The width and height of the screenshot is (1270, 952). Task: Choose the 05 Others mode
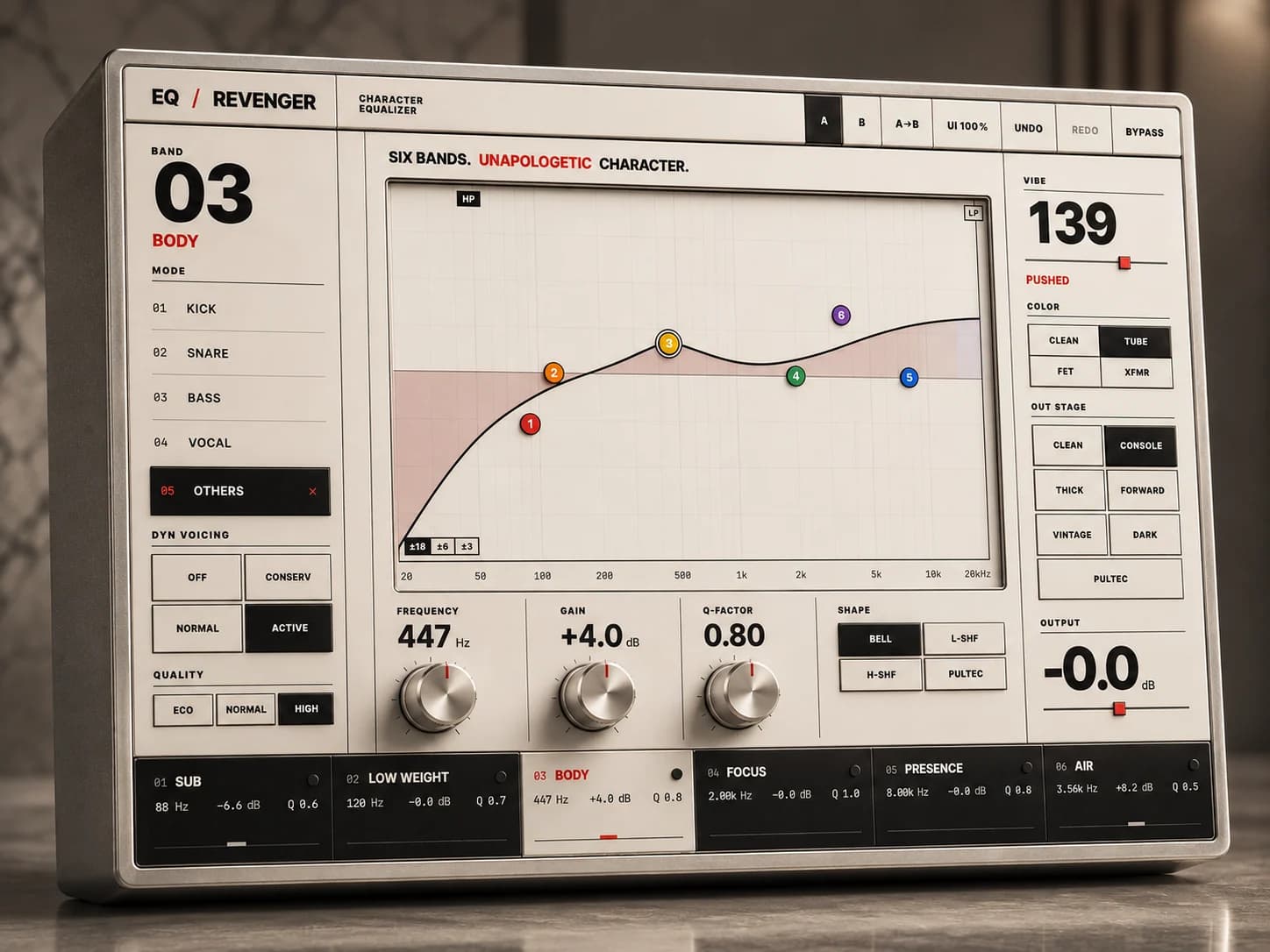[240, 491]
